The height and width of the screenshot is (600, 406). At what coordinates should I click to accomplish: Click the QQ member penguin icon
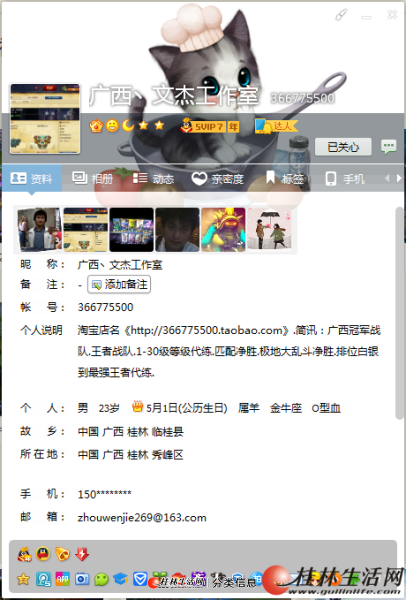point(24,554)
